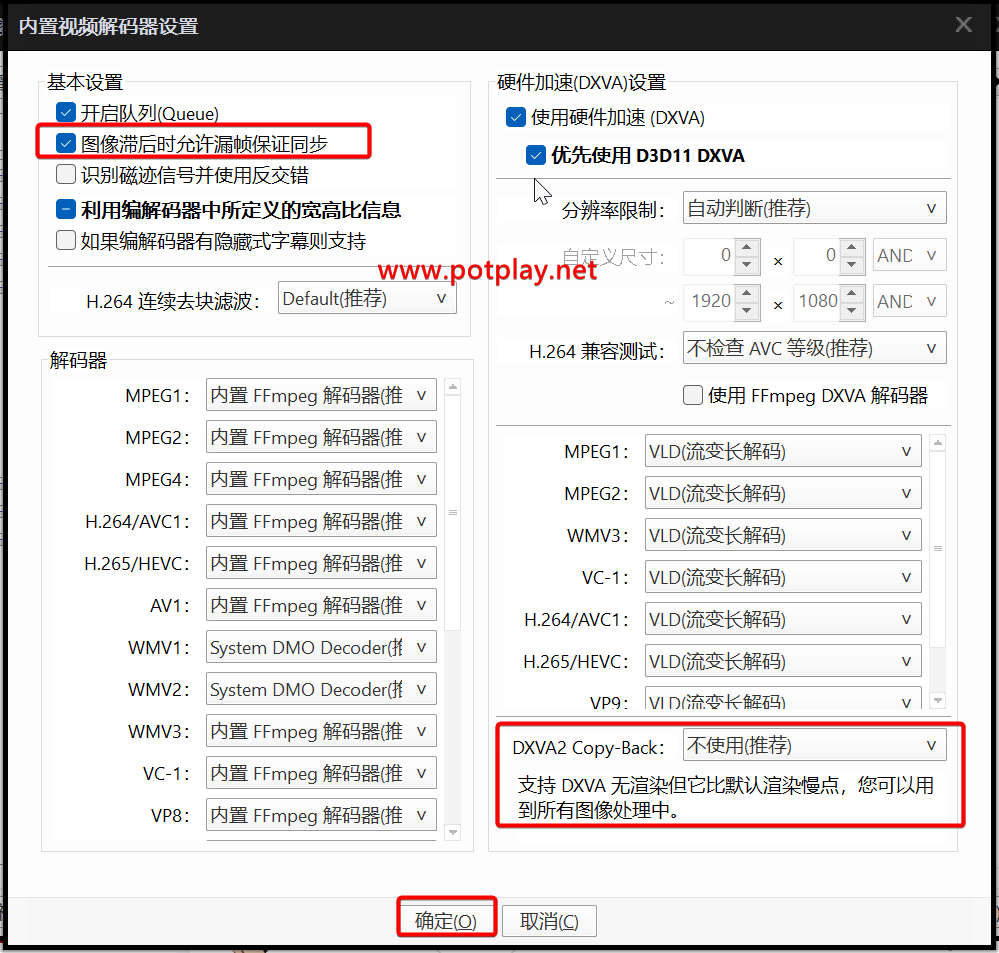Viewport: 999px width, 953px height.
Task: Click up arrow of DXVA codec list scrollbar
Action: point(938,442)
